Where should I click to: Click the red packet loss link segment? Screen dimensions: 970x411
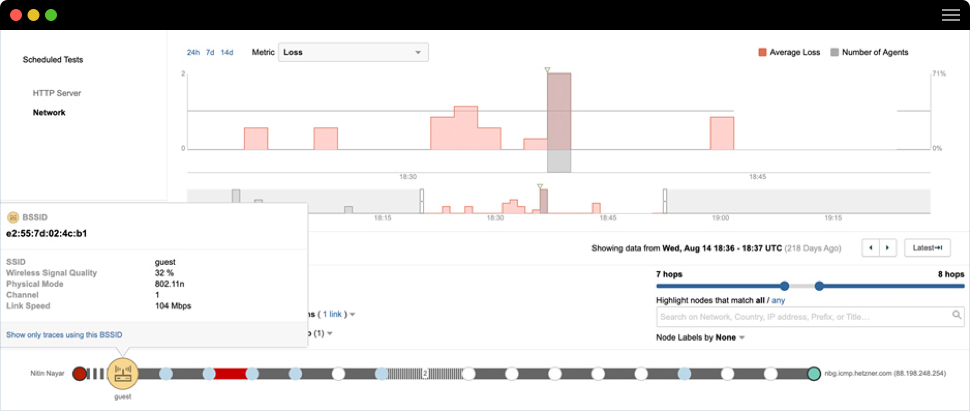231,374
